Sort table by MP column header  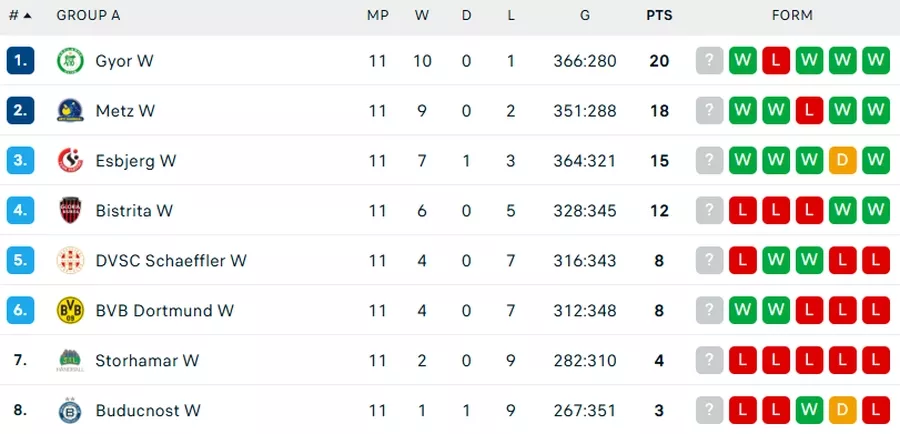(x=377, y=16)
